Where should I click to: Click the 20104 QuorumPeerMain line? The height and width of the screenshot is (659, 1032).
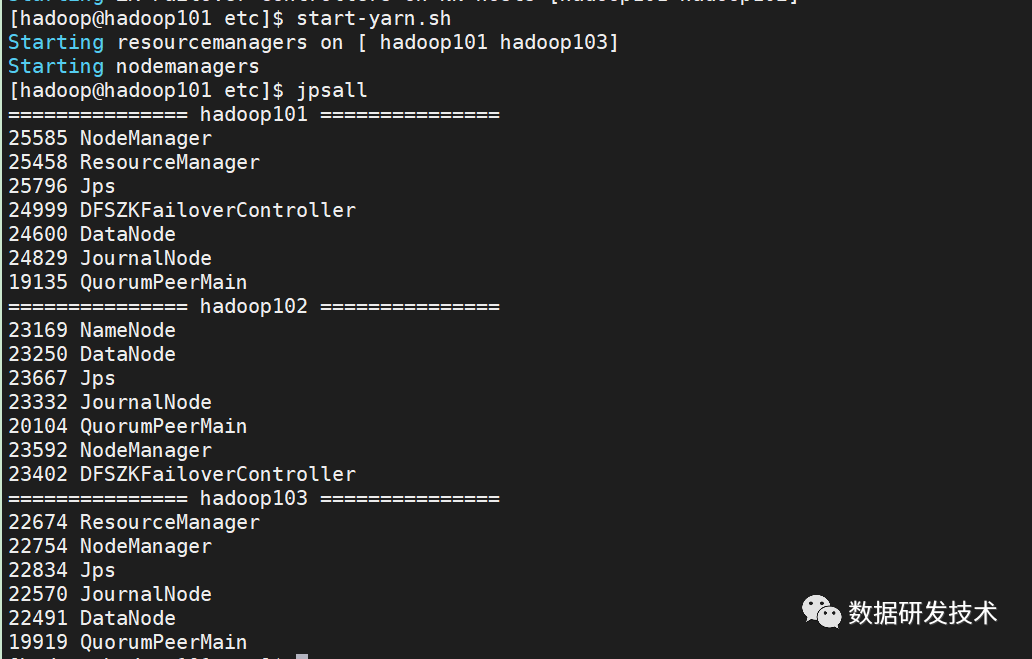[x=128, y=426]
